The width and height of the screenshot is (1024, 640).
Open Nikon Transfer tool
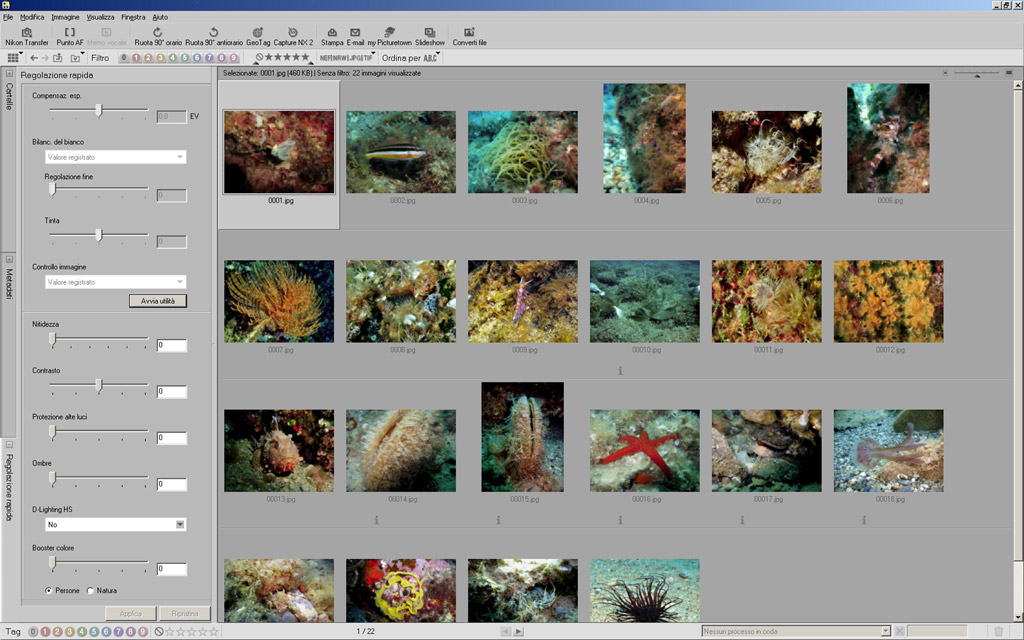tap(27, 37)
